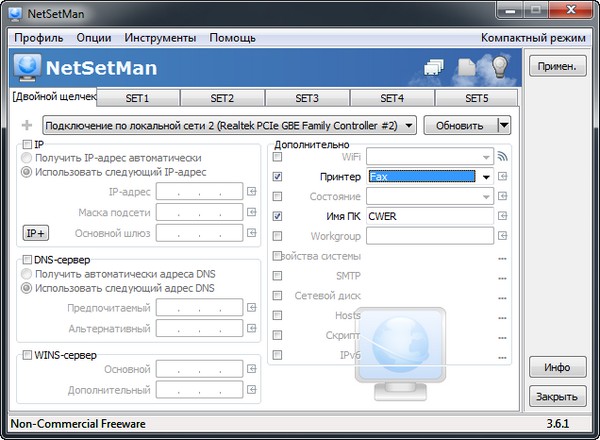Switch to the SET3 tab
Image resolution: width=600 pixels, height=440 pixels.
pyautogui.click(x=307, y=98)
